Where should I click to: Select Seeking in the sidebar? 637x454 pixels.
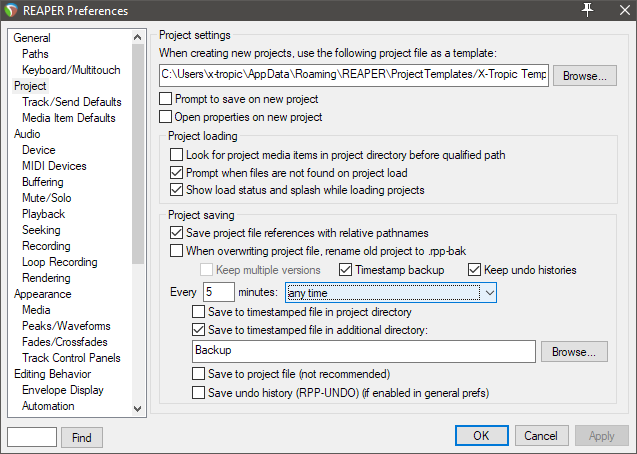[41, 230]
